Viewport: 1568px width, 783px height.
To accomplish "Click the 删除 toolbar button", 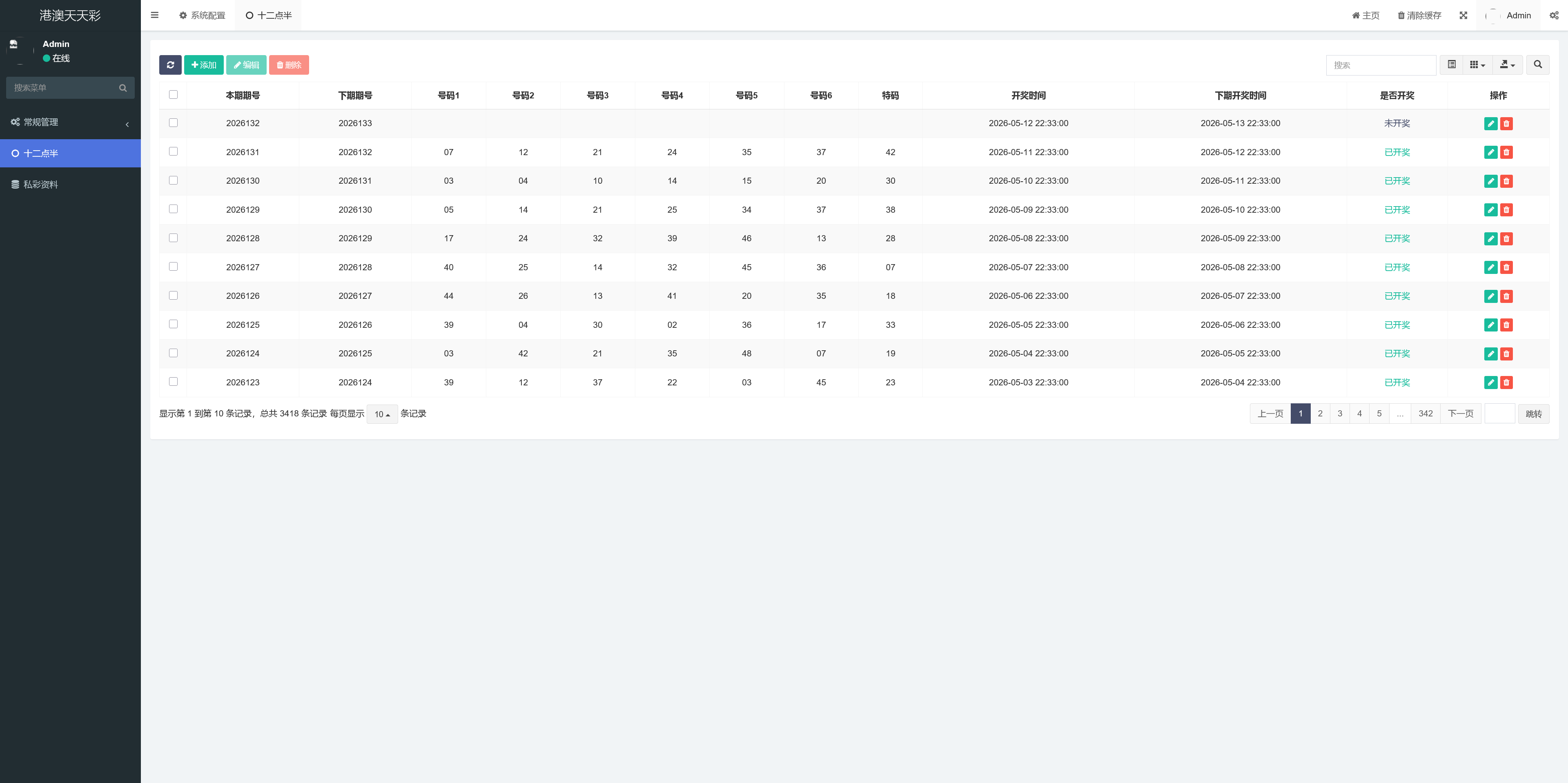I will (x=289, y=65).
